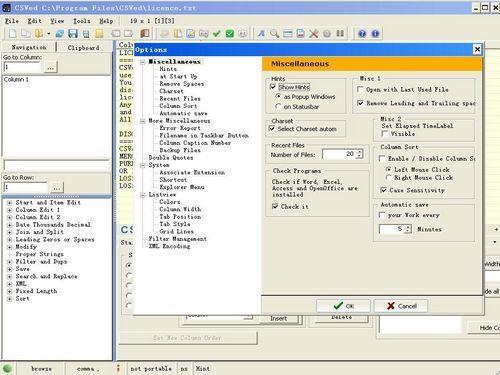Click the Insert button behind the dialog
The height and width of the screenshot is (375, 500).
(279, 319)
